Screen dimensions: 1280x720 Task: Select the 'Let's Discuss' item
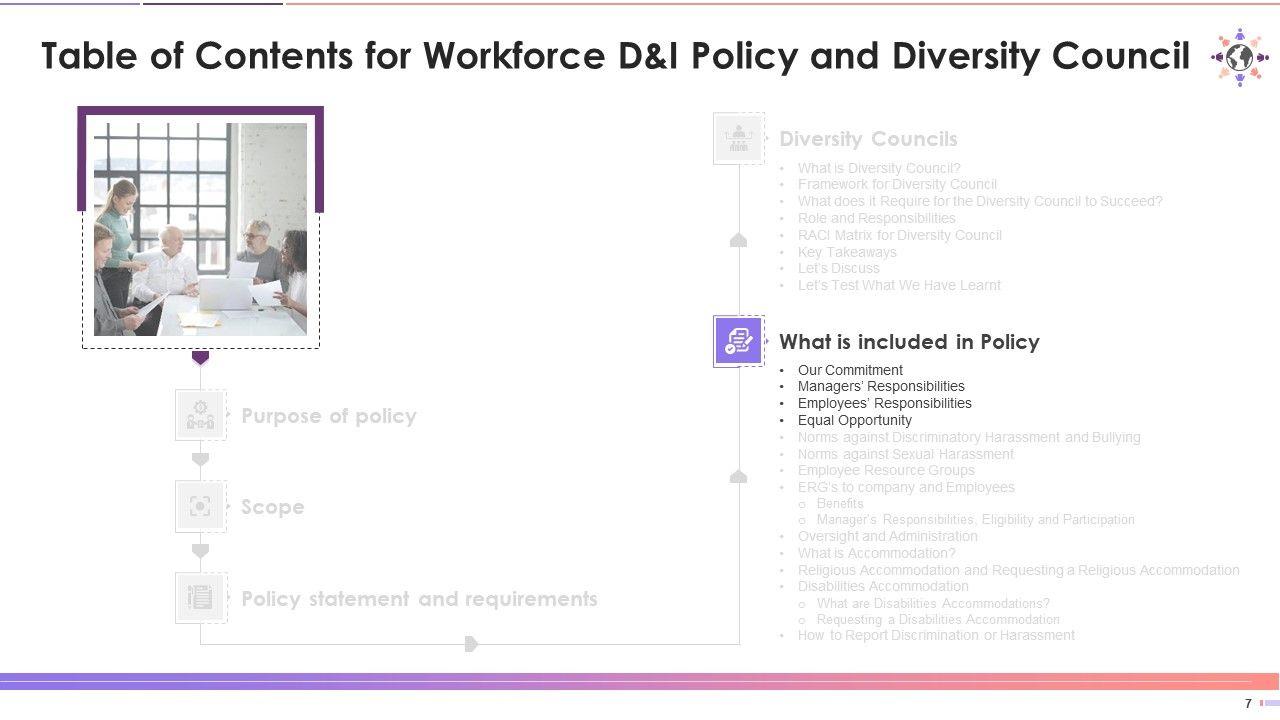pyautogui.click(x=839, y=268)
